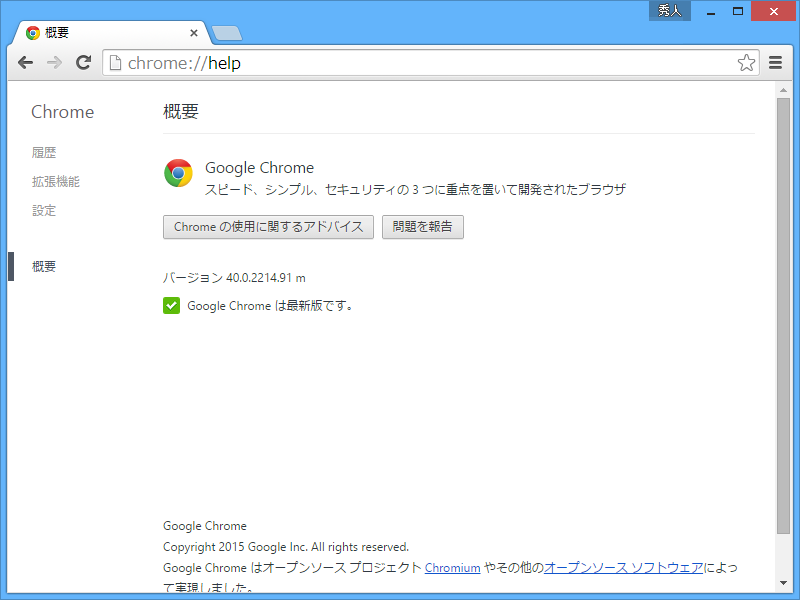Screen dimensions: 800x600
Task: Open a new tab
Action: pos(227,32)
